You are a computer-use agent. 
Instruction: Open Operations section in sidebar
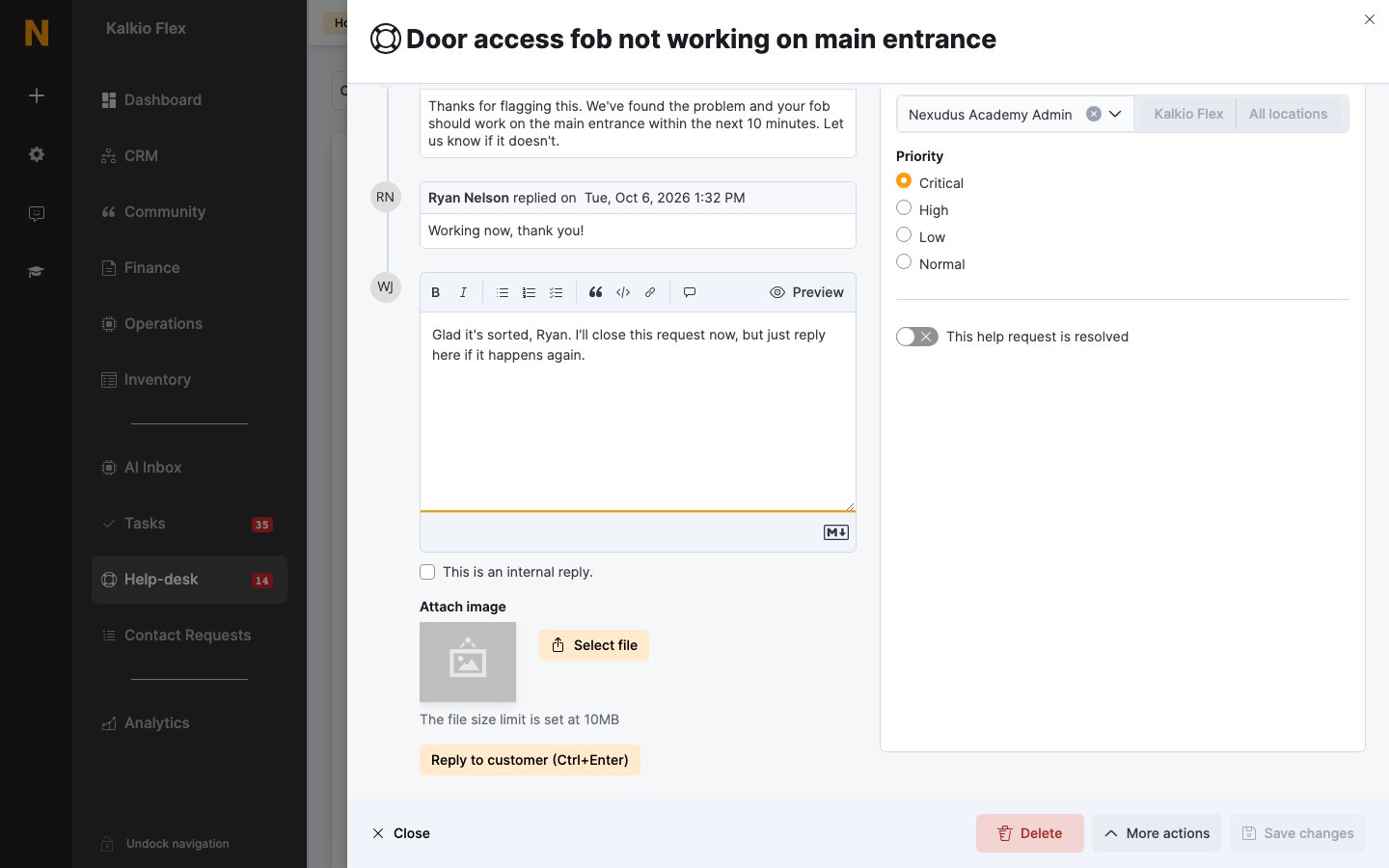coord(189,323)
